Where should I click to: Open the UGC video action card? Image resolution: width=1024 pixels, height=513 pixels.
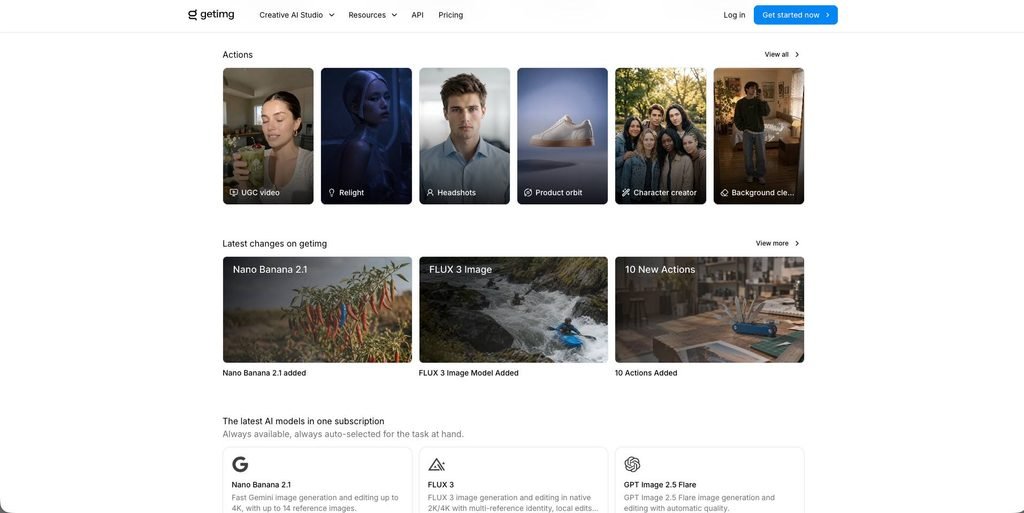pos(268,136)
